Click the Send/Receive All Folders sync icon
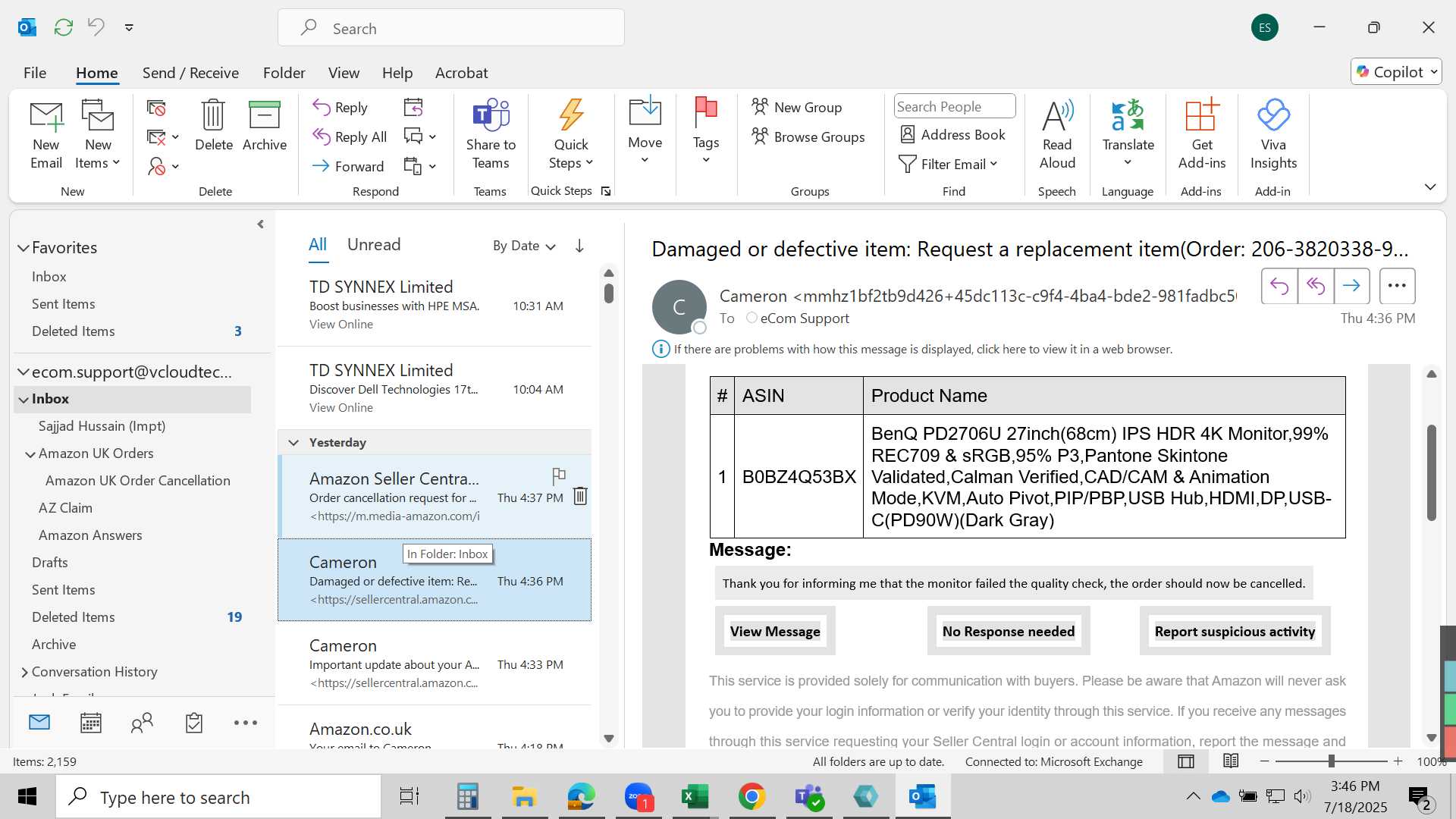 pyautogui.click(x=64, y=27)
